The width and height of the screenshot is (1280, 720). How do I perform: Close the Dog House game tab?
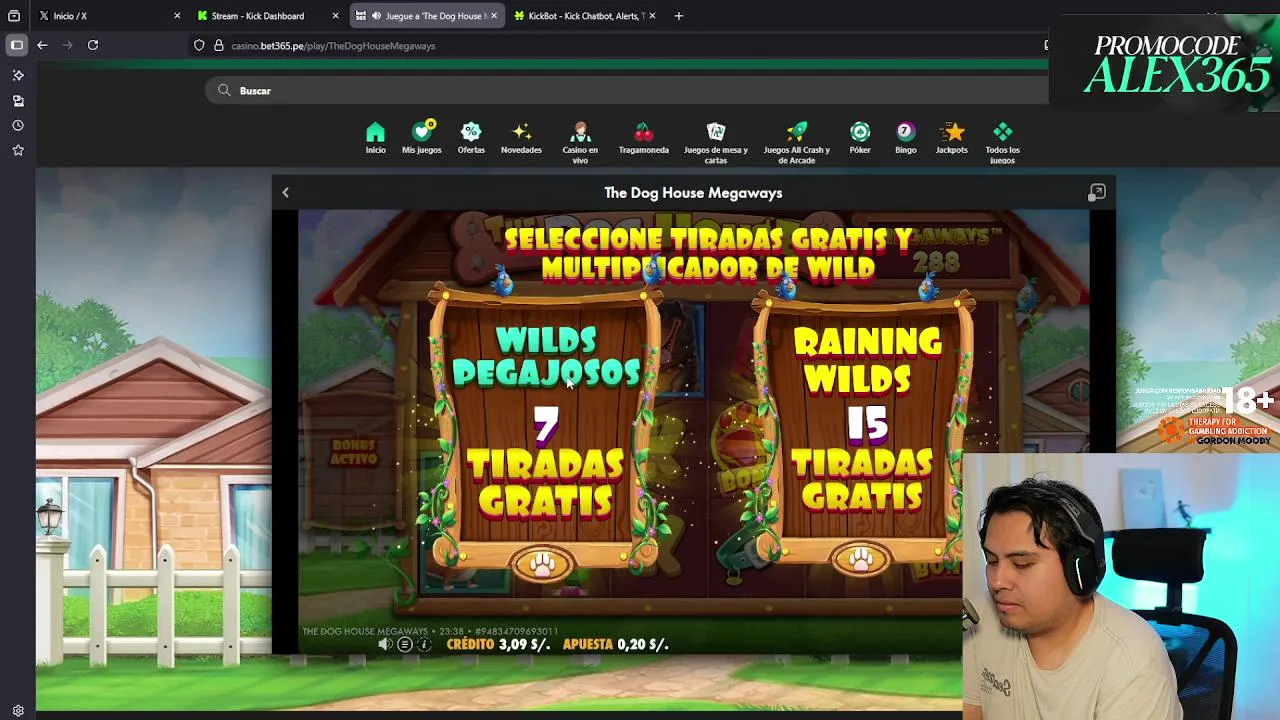pos(493,16)
